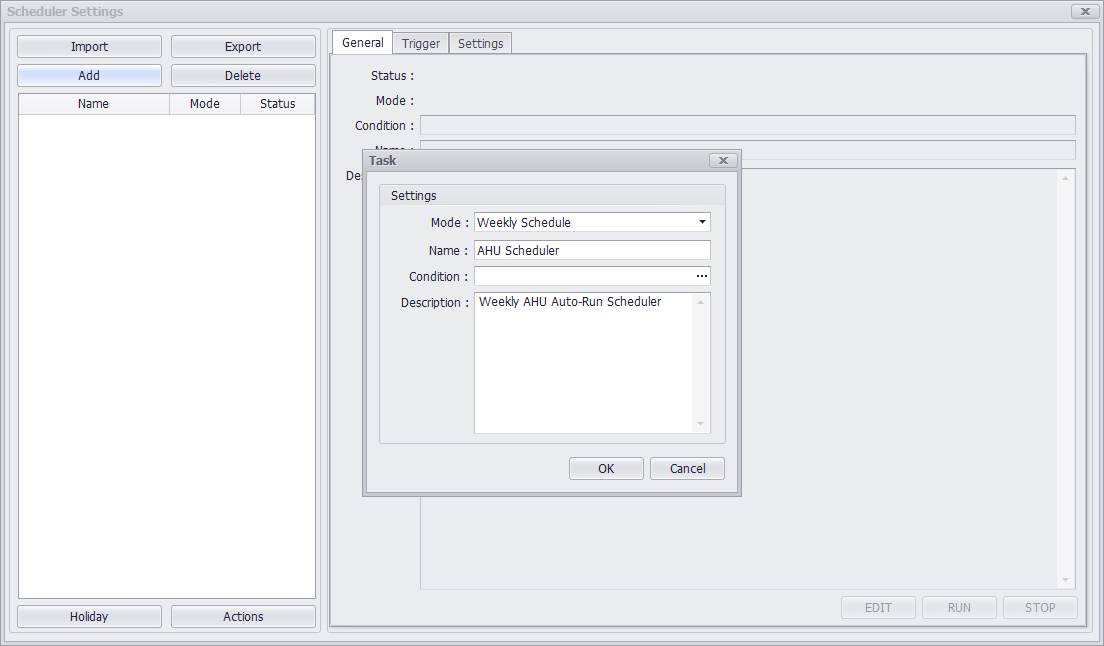Click the Condition ellipsis browse button
Viewport: 1104px width, 646px height.
[x=702, y=276]
